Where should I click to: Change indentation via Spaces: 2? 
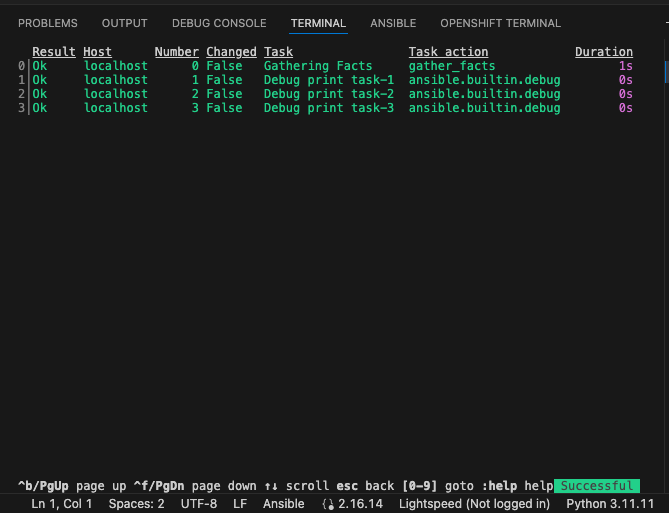[x=137, y=504]
